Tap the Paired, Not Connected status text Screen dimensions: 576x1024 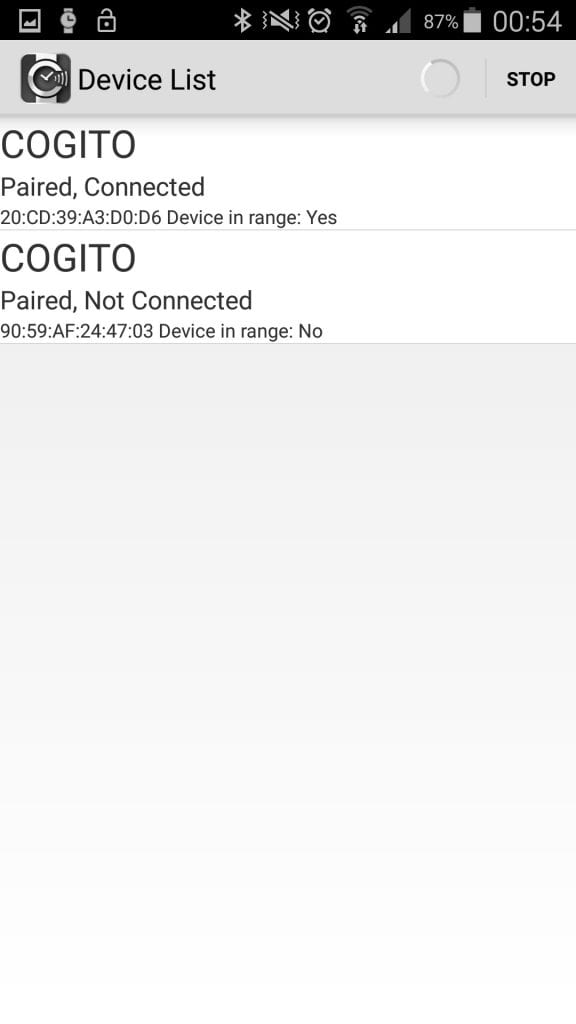click(x=126, y=301)
